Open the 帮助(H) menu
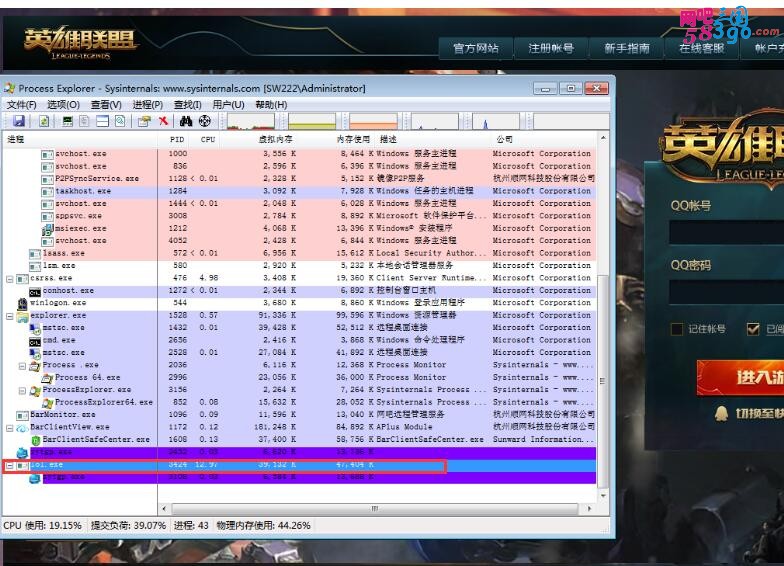The image size is (784, 566). coord(271,104)
